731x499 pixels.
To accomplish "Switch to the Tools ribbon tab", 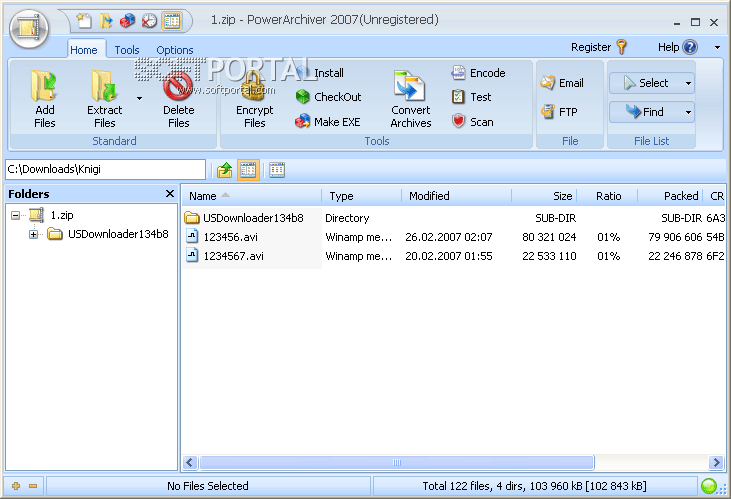I will (127, 50).
